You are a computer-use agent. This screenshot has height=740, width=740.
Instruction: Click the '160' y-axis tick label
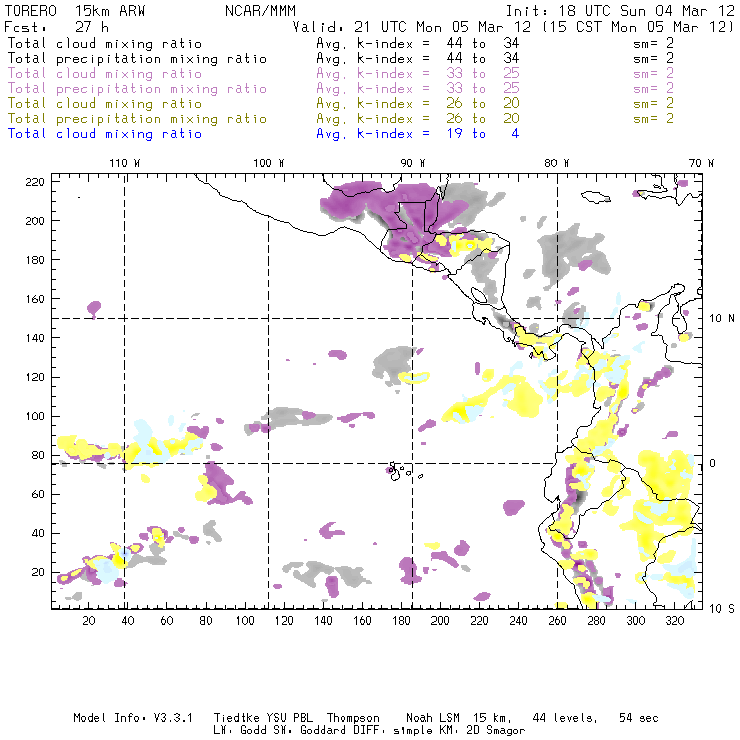coord(35,299)
